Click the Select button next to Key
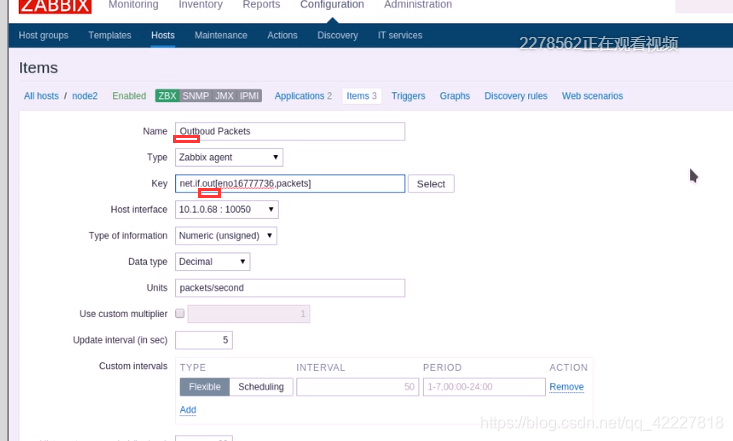This screenshot has width=733, height=441. [431, 184]
